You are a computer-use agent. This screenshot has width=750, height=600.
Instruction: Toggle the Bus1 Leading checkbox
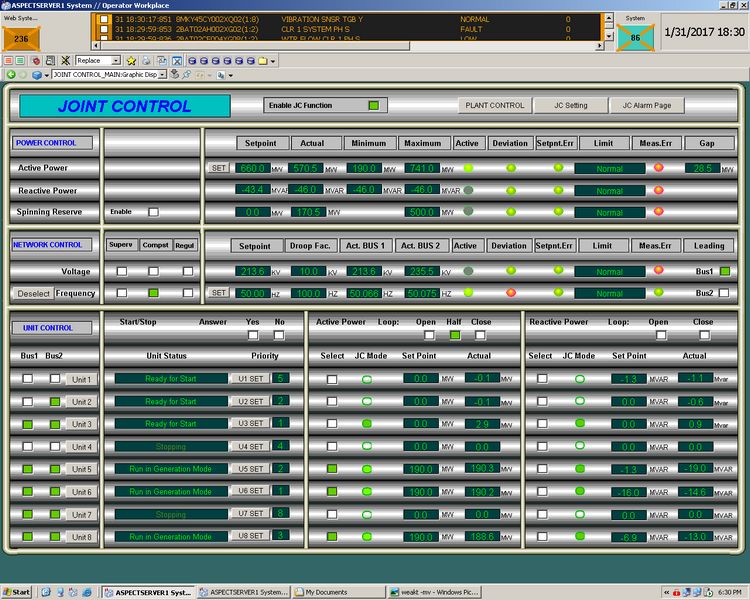[725, 271]
